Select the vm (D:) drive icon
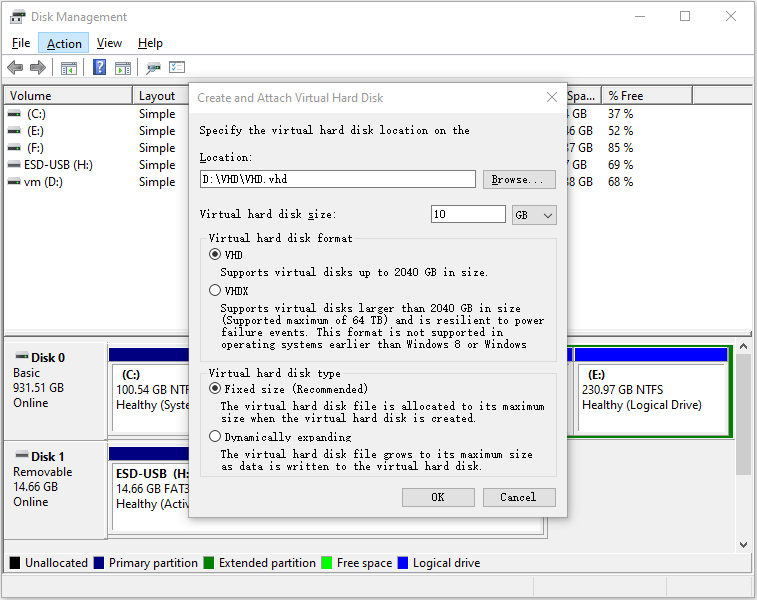The height and width of the screenshot is (600, 757). point(14,182)
